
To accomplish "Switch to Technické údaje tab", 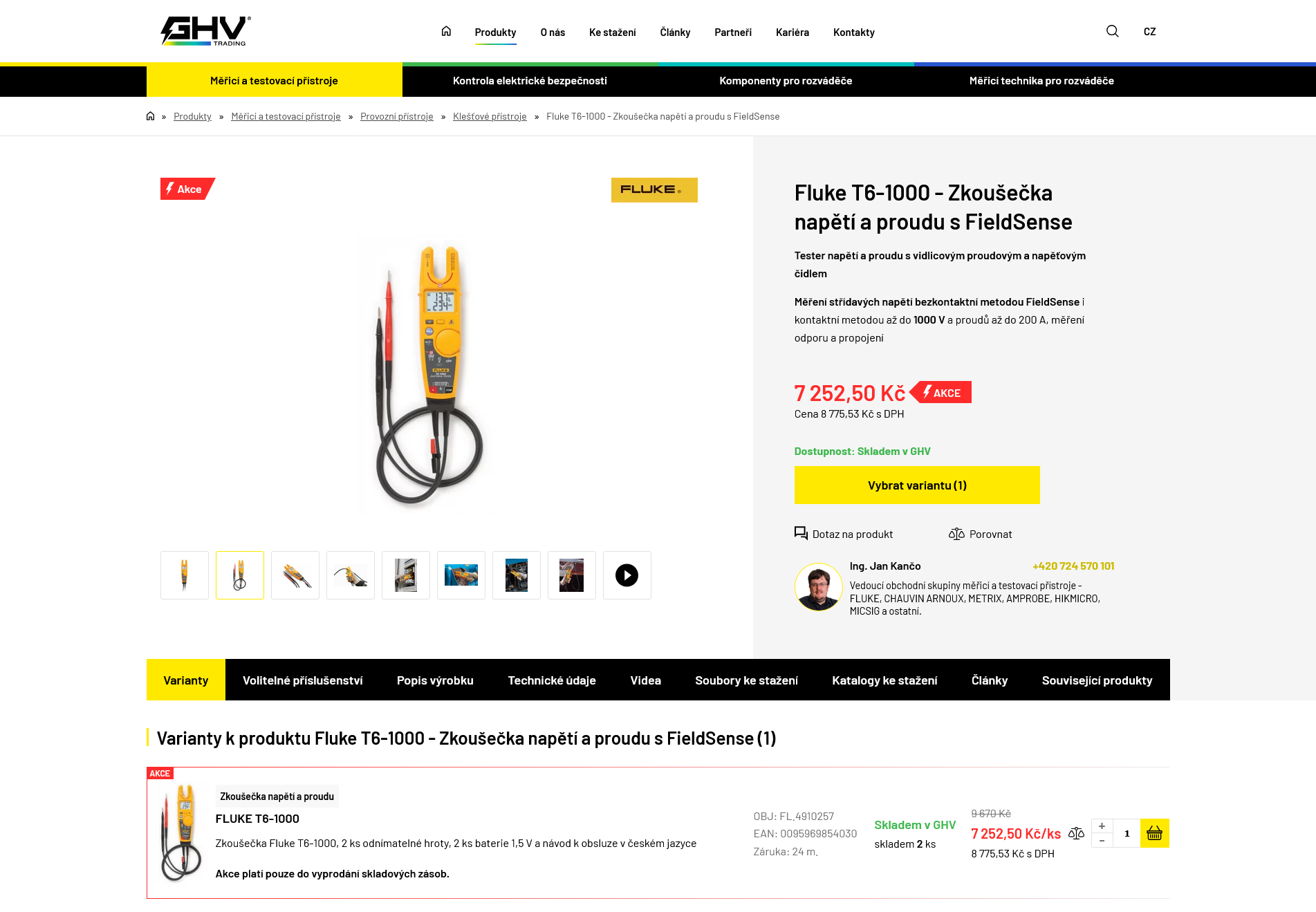I will pos(552,680).
